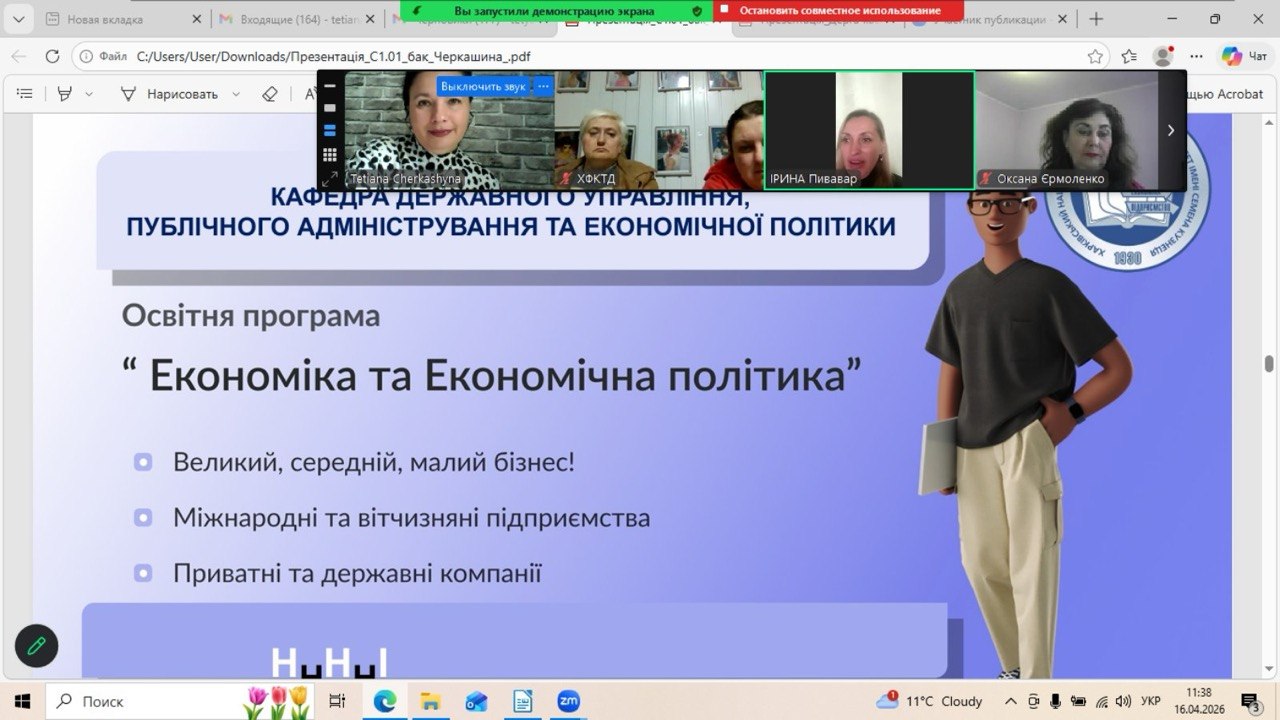Click the vertical scrollbar thumb of PDF
Screen dimensions: 1280x720
click(x=1269, y=363)
